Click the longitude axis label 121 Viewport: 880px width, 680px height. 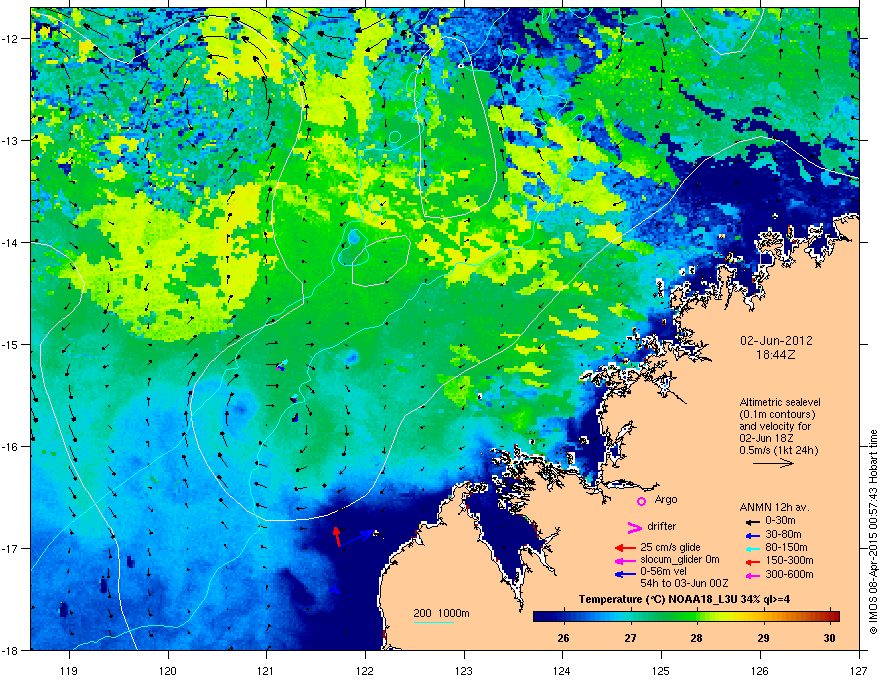pyautogui.click(x=266, y=670)
